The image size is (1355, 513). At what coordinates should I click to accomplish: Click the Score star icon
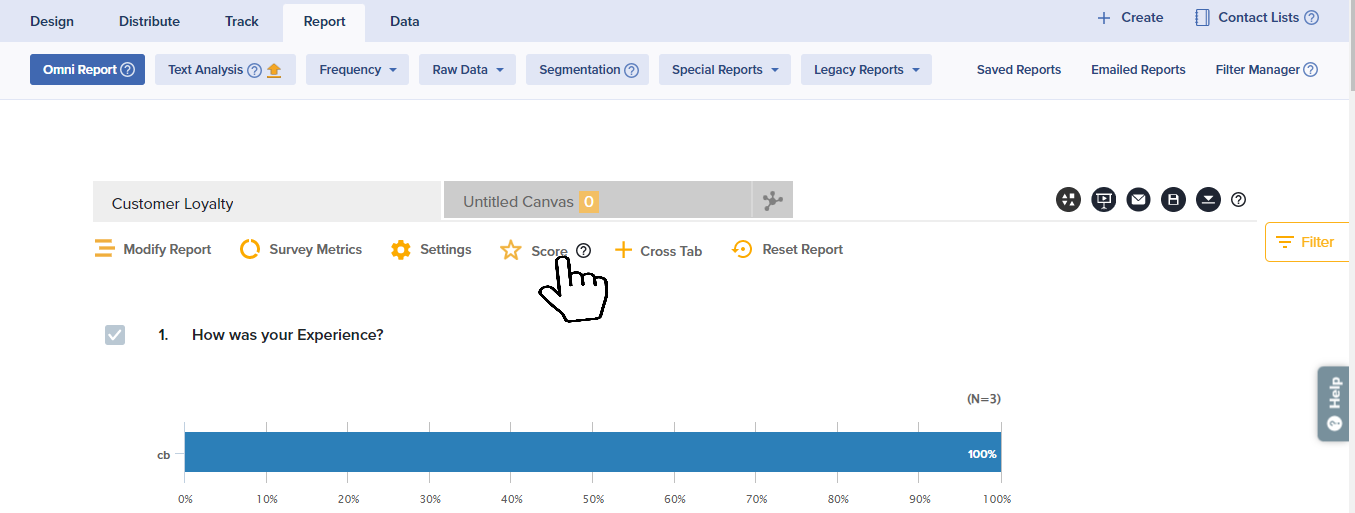(x=511, y=250)
